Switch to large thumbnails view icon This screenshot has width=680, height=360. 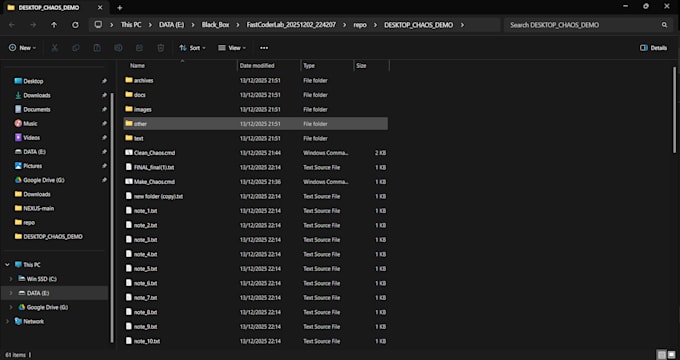(x=671, y=355)
